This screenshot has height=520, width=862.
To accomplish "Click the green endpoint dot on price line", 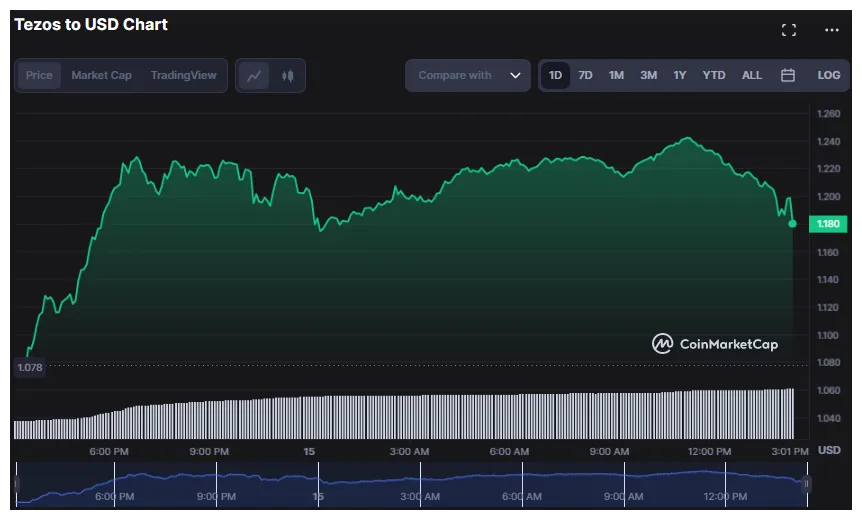I will [x=793, y=224].
